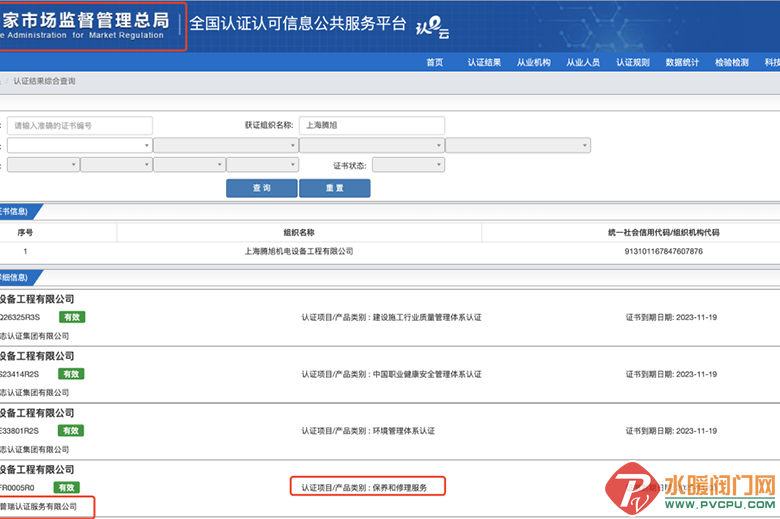780x519 pixels.
Task: Click the 有效 badge next to Q26325R3S
Action: point(72,317)
